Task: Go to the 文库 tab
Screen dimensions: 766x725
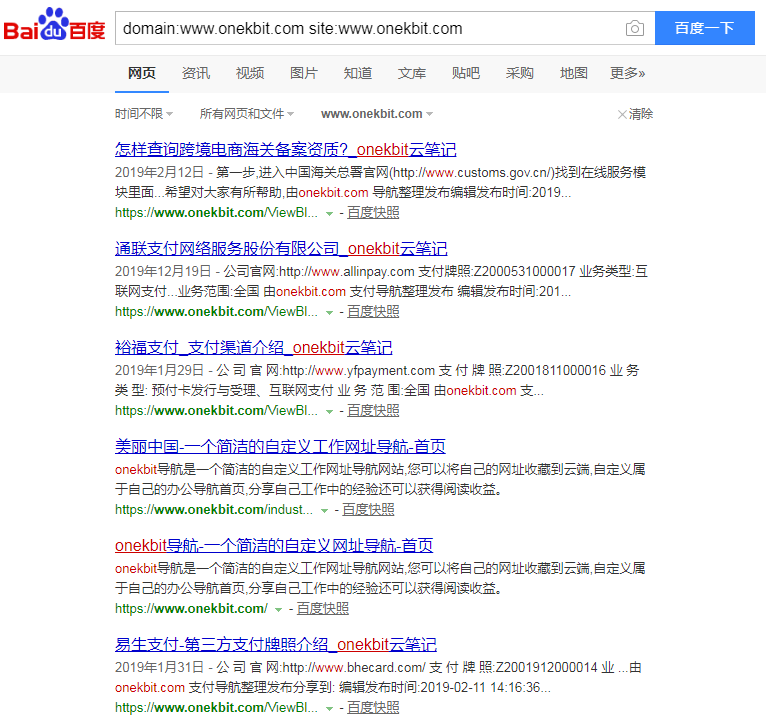Action: click(x=412, y=73)
